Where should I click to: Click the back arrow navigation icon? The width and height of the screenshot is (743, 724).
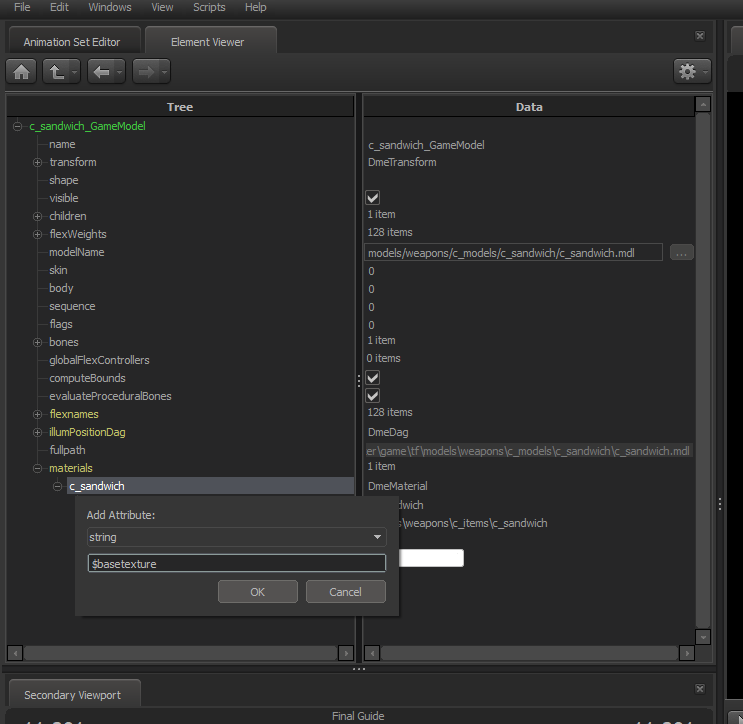(x=101, y=72)
